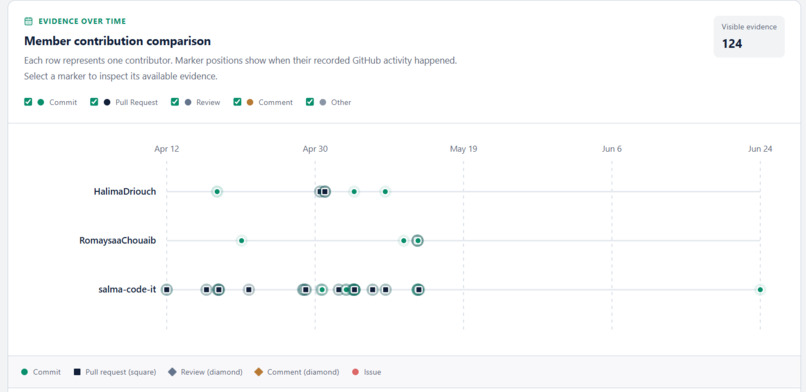
Task: Click the Visible evidence 124 counter
Action: pos(749,36)
